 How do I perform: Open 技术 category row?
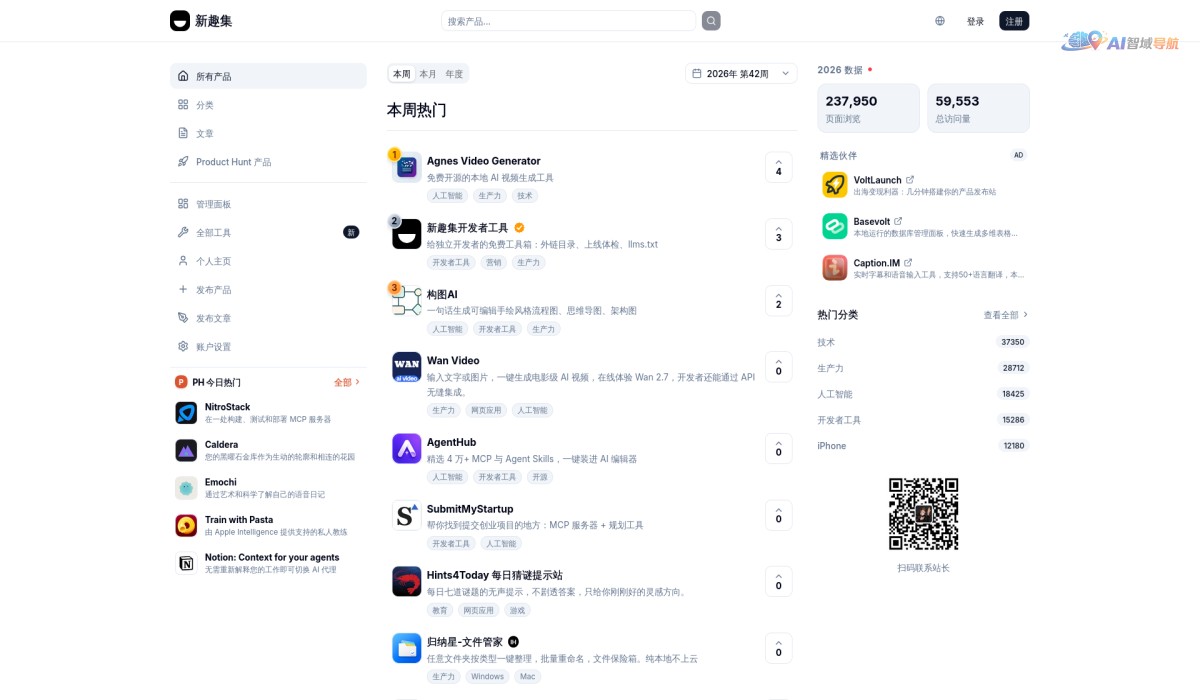[x=923, y=342]
